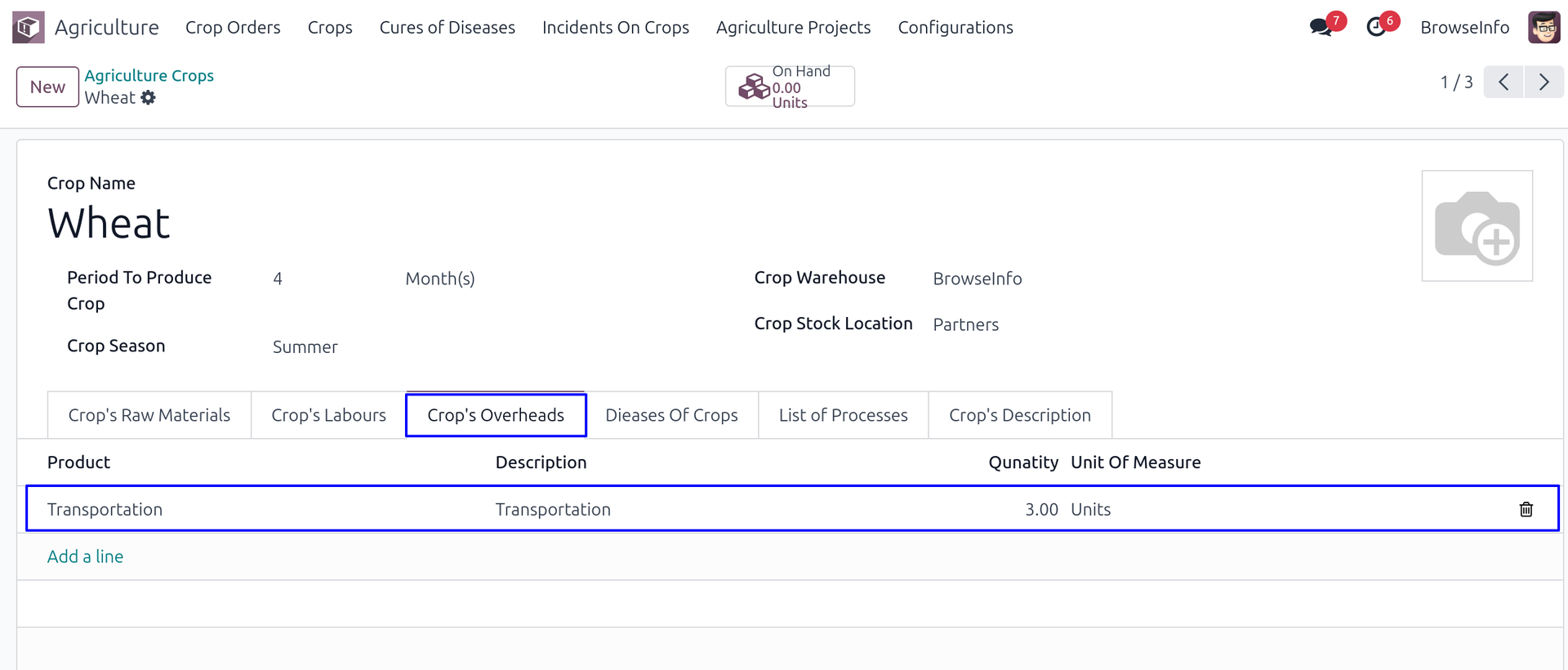The image size is (1568, 670).
Task: Click the New button
Action: [x=47, y=87]
